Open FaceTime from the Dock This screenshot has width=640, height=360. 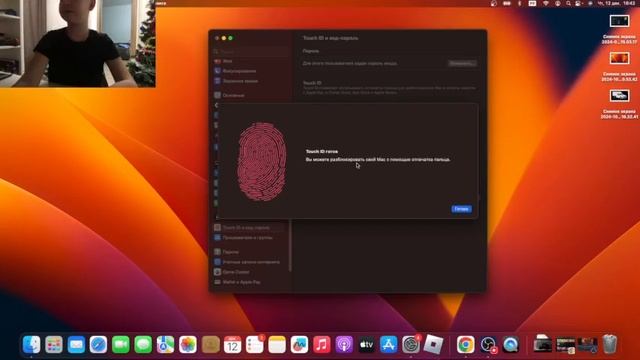click(x=121, y=344)
